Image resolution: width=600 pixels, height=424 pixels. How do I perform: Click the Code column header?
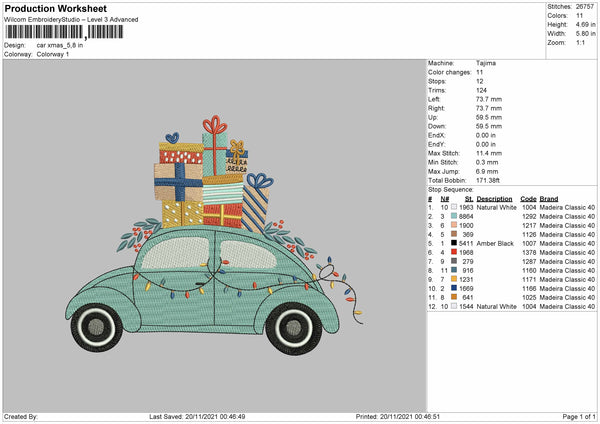pos(529,198)
